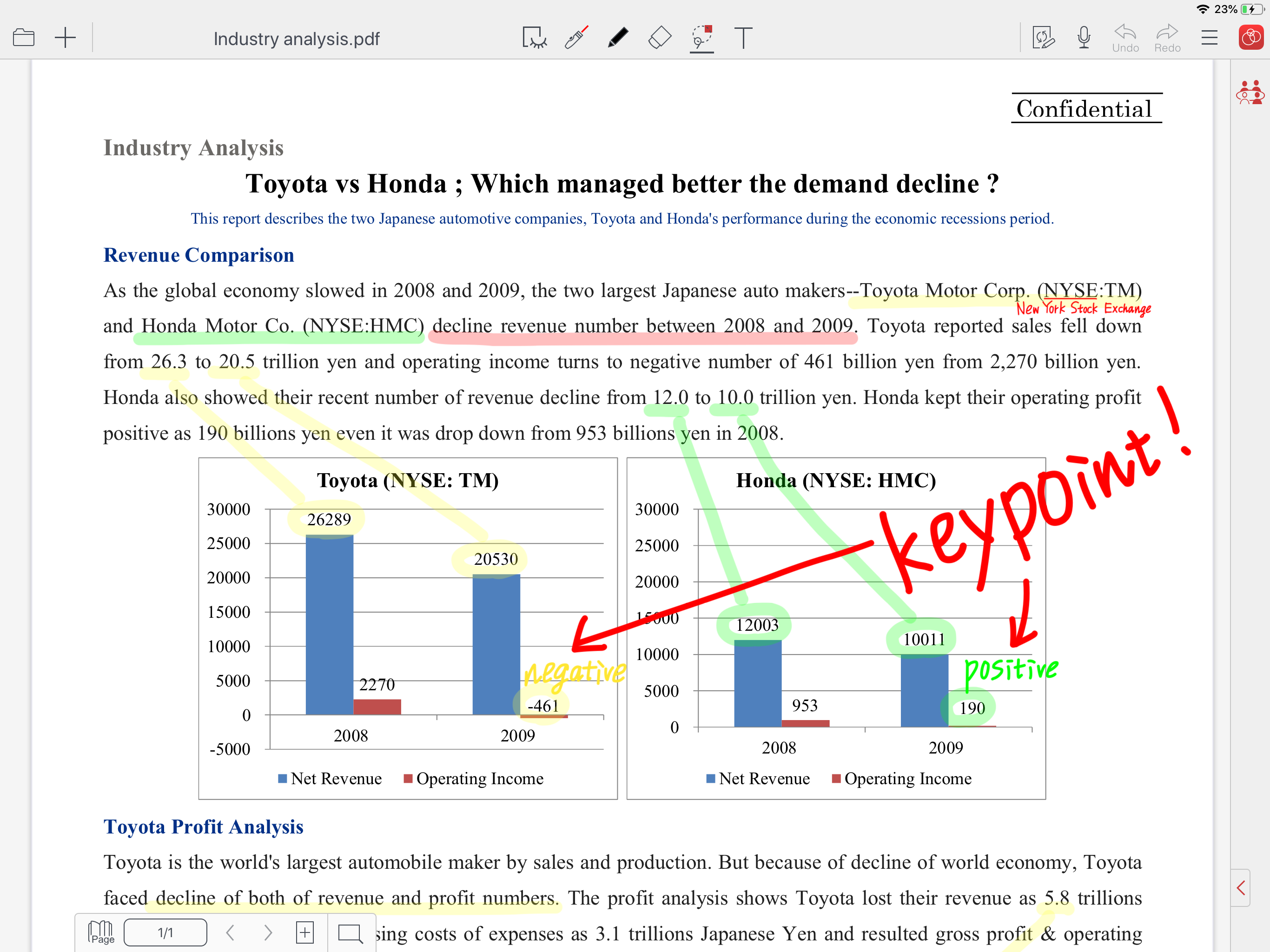The height and width of the screenshot is (952, 1270).
Task: Open the hamburger menu
Action: [1209, 38]
